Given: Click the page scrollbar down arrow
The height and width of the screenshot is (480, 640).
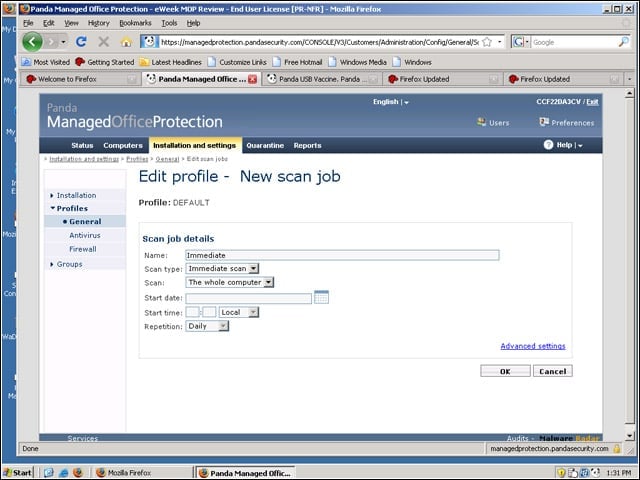Looking at the screenshot, I should pyautogui.click(x=629, y=436).
